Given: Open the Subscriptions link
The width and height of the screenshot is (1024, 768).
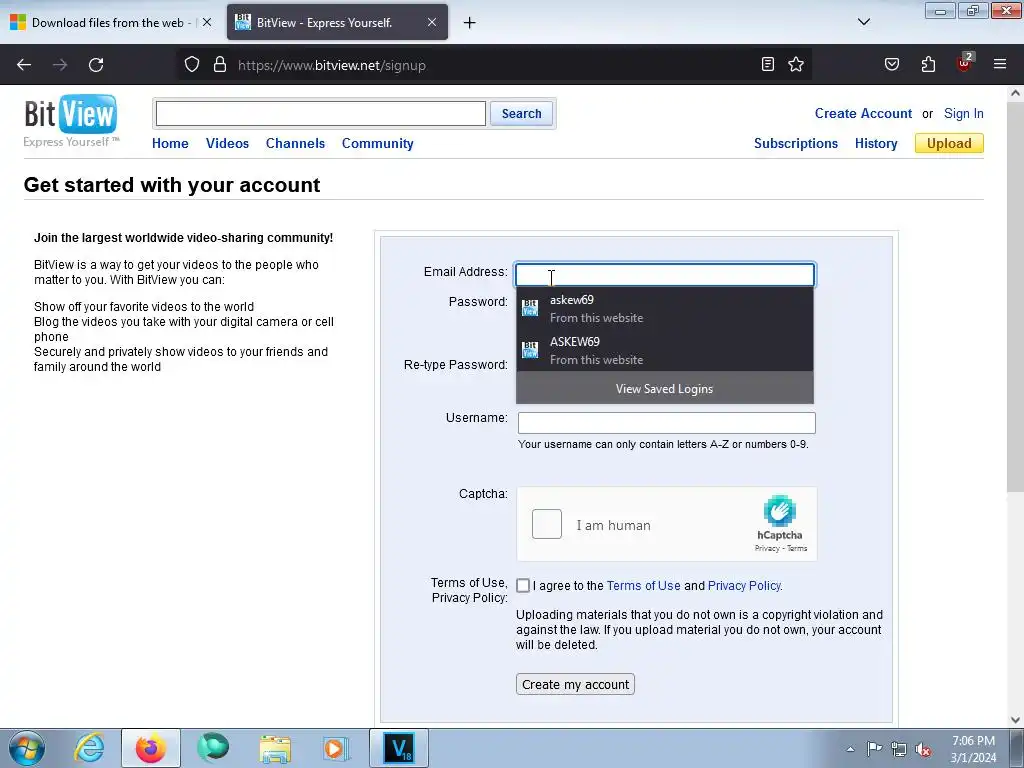Looking at the screenshot, I should 795,144.
